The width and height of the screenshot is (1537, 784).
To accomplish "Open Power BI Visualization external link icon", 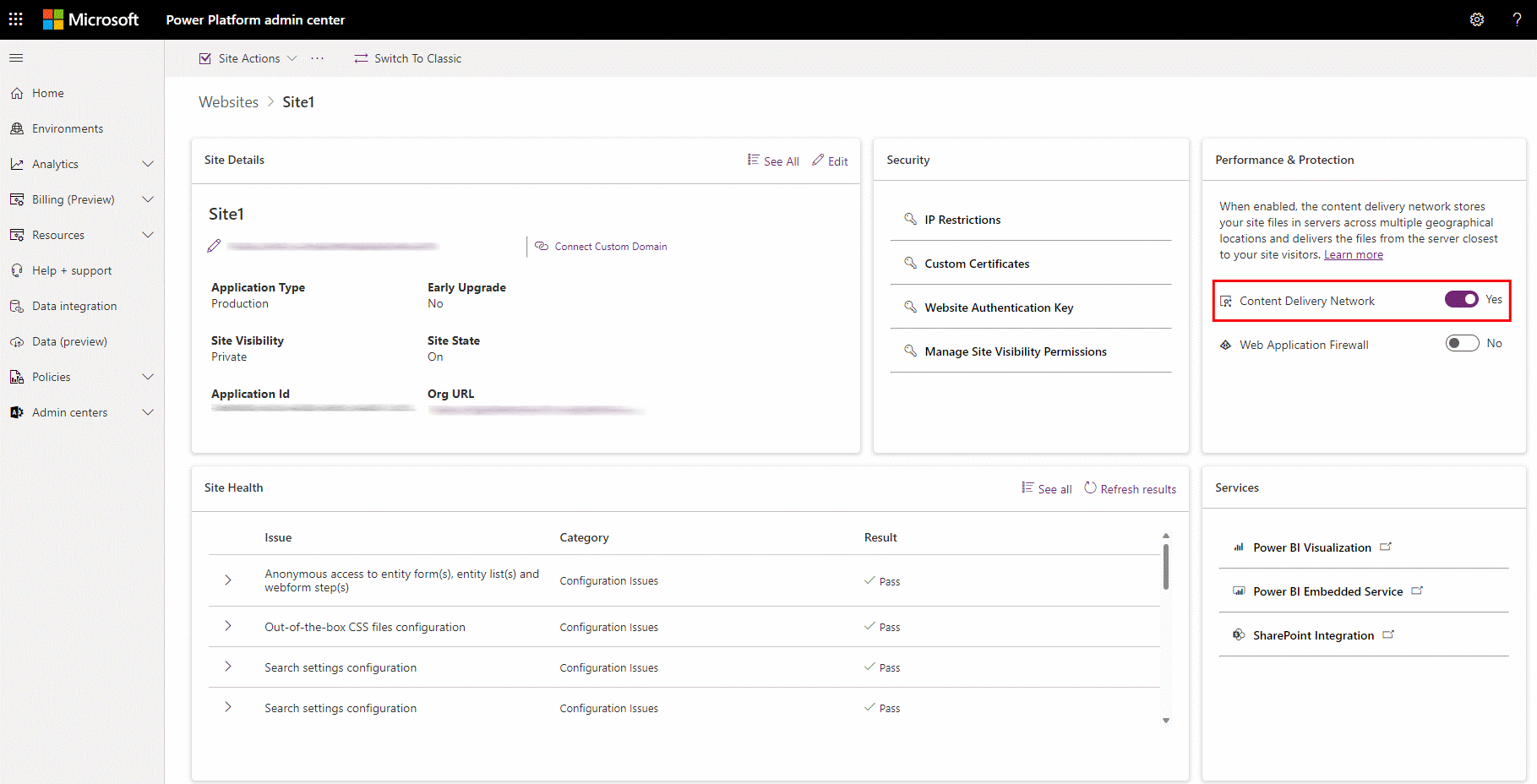I will (x=1386, y=547).
